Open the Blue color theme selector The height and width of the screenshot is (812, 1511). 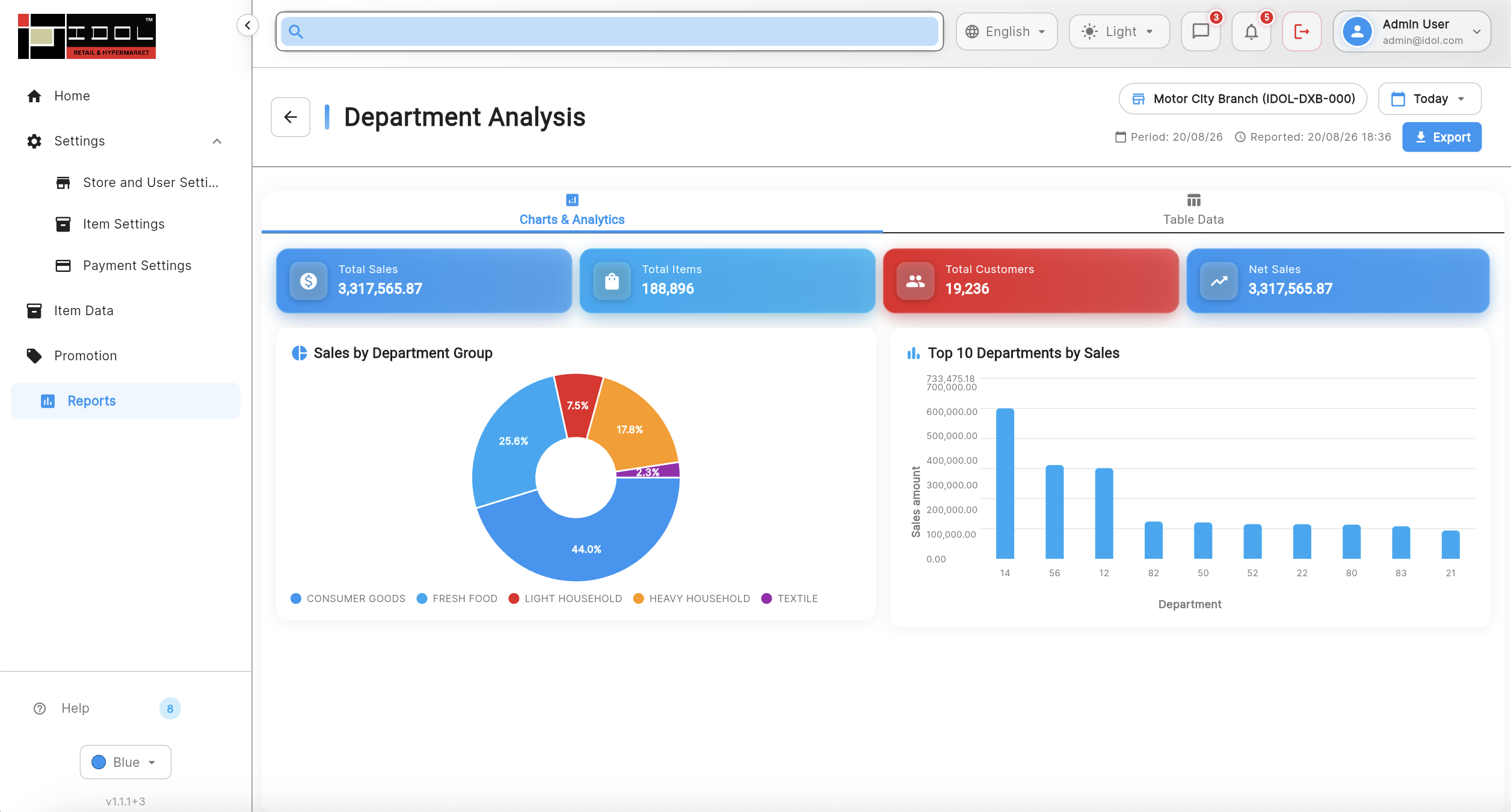125,762
